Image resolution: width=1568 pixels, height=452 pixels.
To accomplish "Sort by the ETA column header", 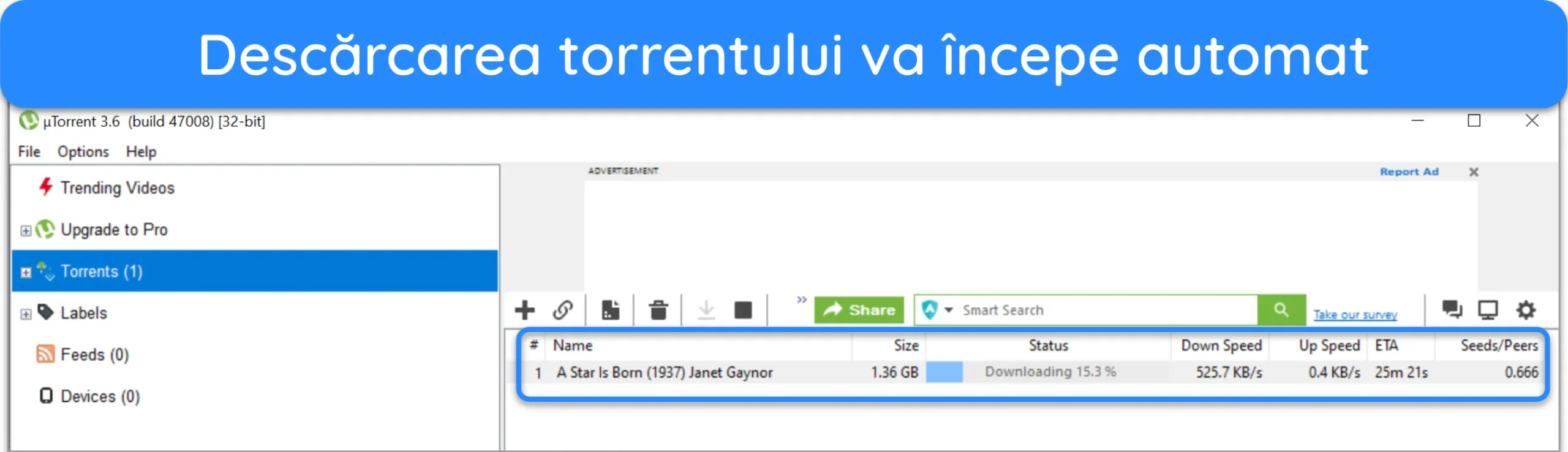I will tap(1401, 345).
